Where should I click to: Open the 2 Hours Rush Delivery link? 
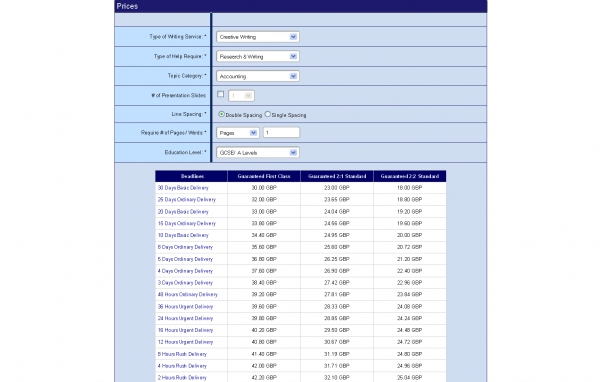pyautogui.click(x=182, y=378)
